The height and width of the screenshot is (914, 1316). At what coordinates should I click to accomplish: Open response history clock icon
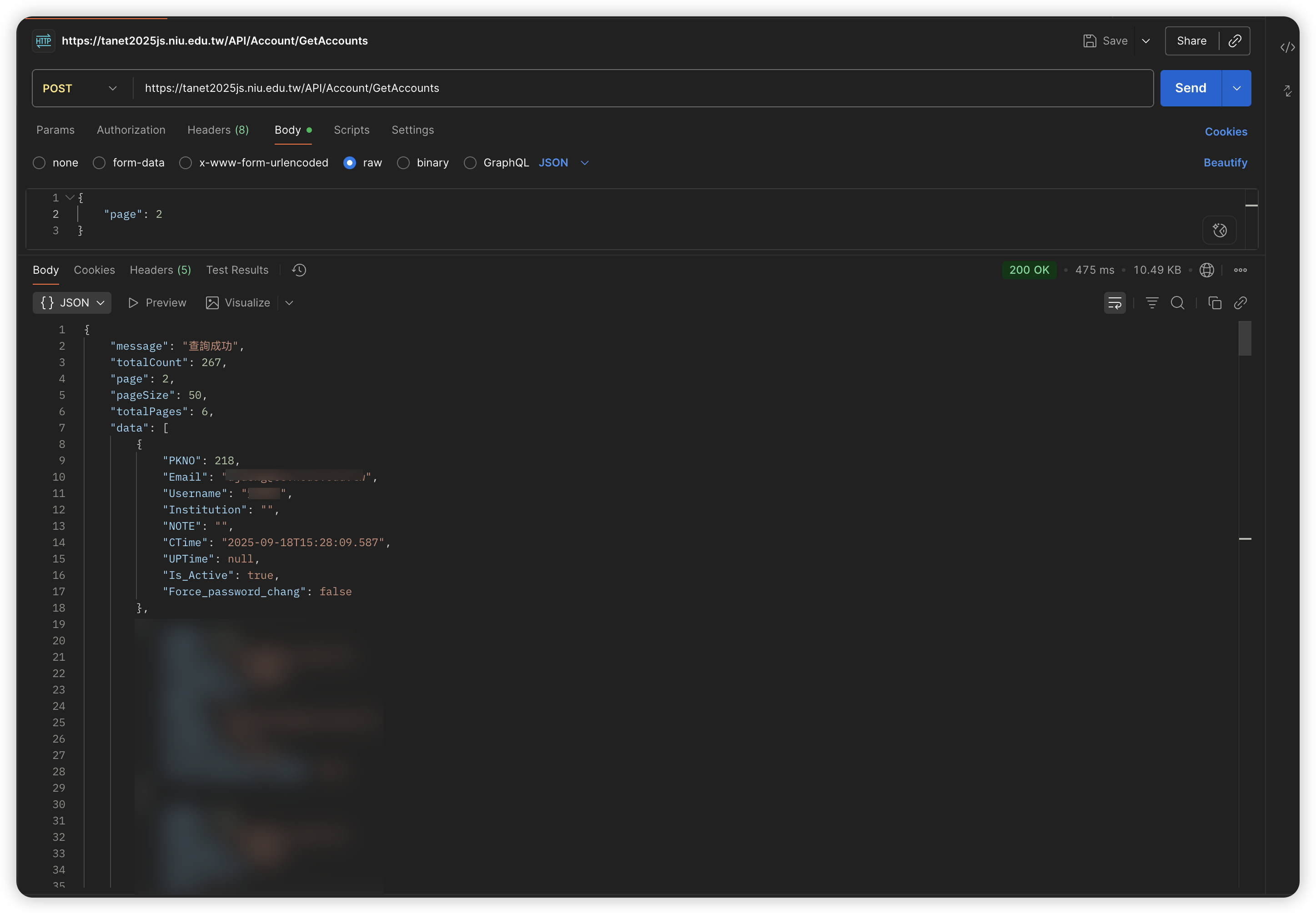coord(299,270)
